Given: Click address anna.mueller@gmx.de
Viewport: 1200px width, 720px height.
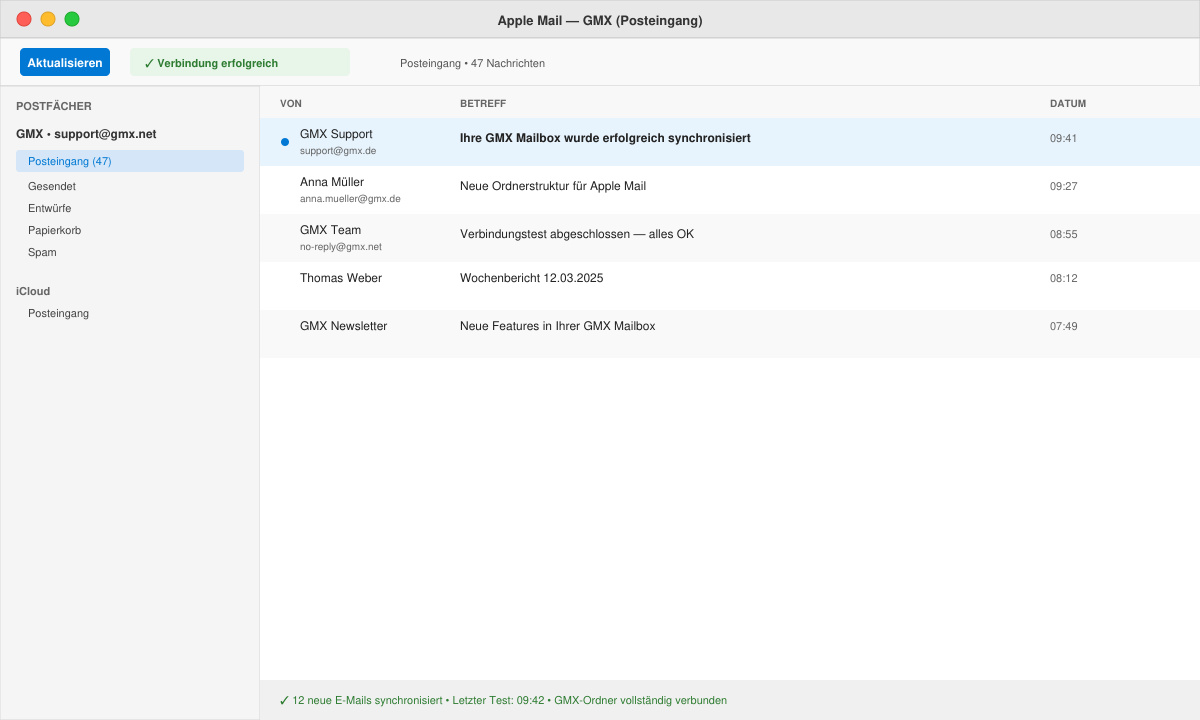Looking at the screenshot, I should click(350, 199).
